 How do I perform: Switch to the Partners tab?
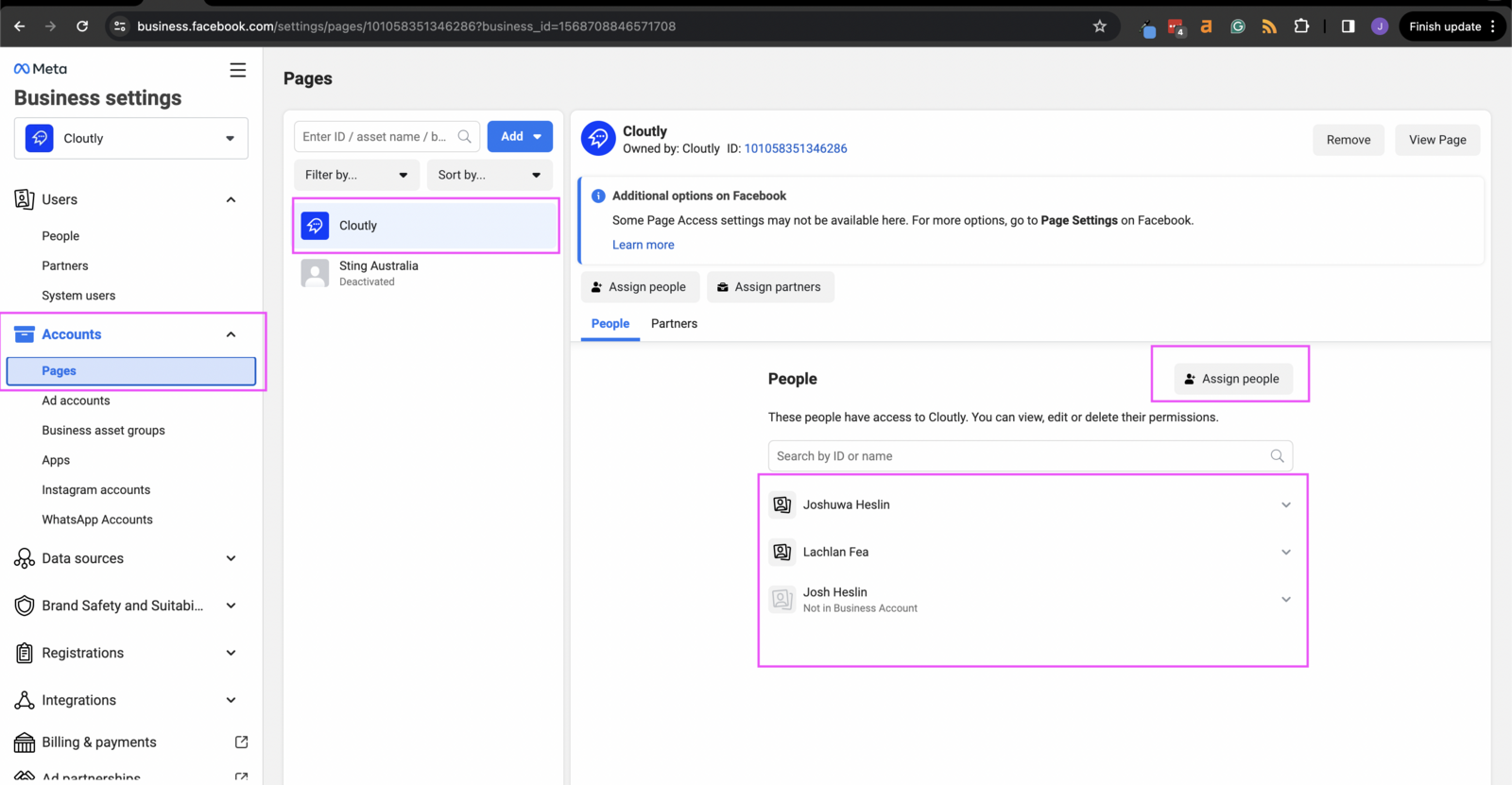(674, 324)
